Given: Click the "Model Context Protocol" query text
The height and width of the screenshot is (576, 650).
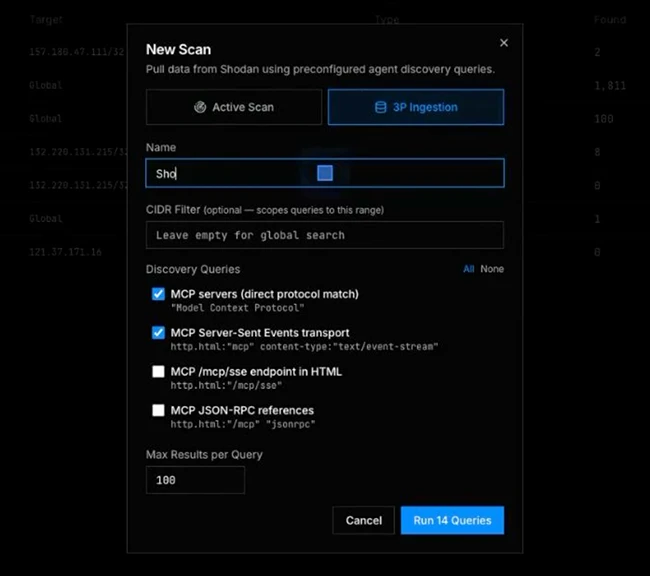Looking at the screenshot, I should click(238, 308).
